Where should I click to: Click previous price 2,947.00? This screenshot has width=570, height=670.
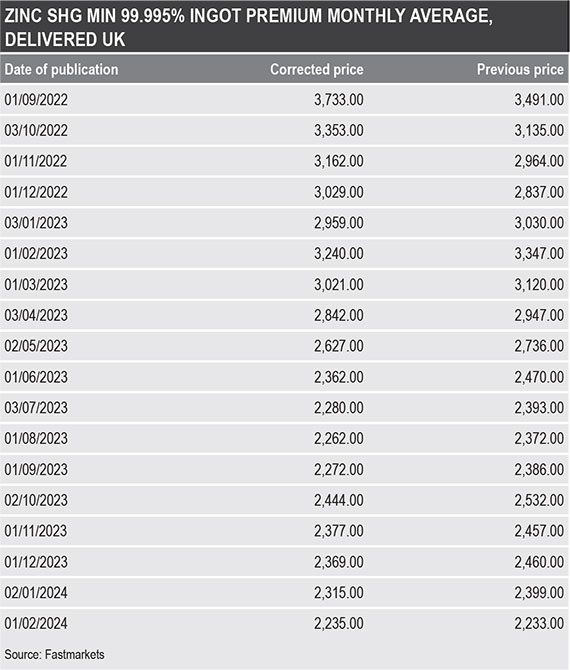pos(539,315)
